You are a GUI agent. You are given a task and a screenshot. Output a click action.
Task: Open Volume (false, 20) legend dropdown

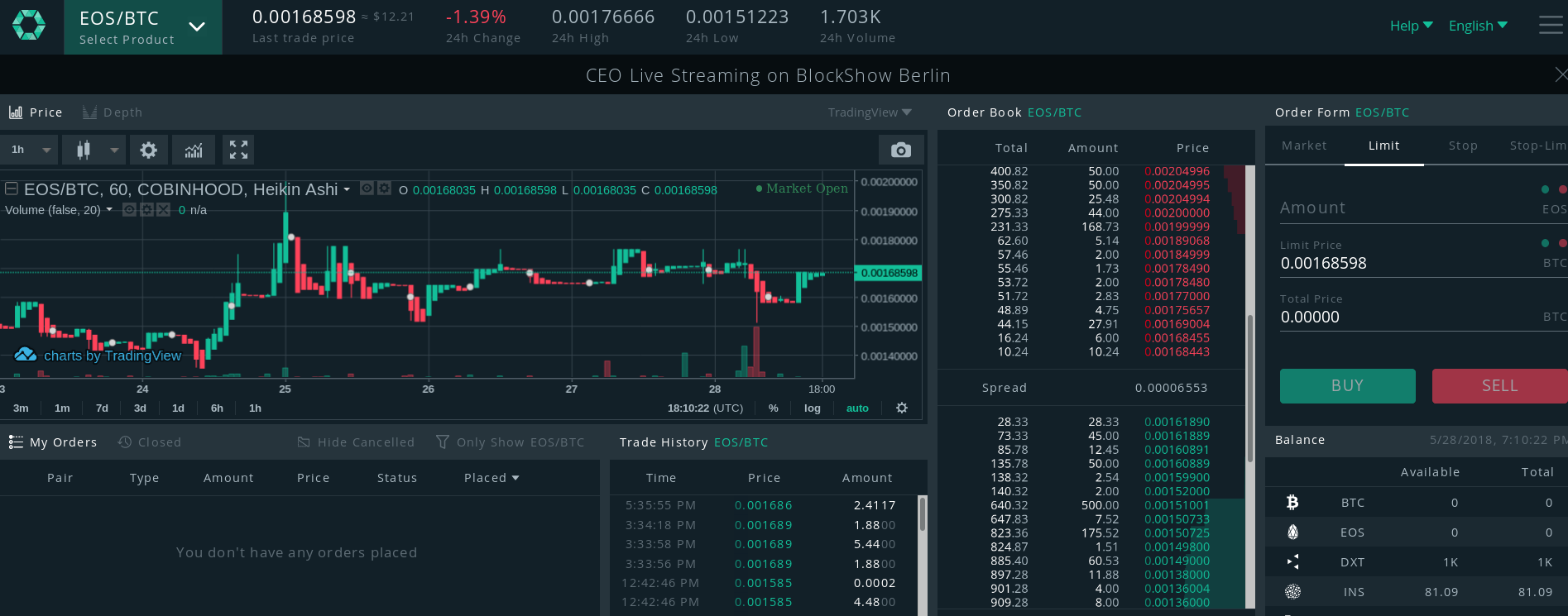point(108,210)
